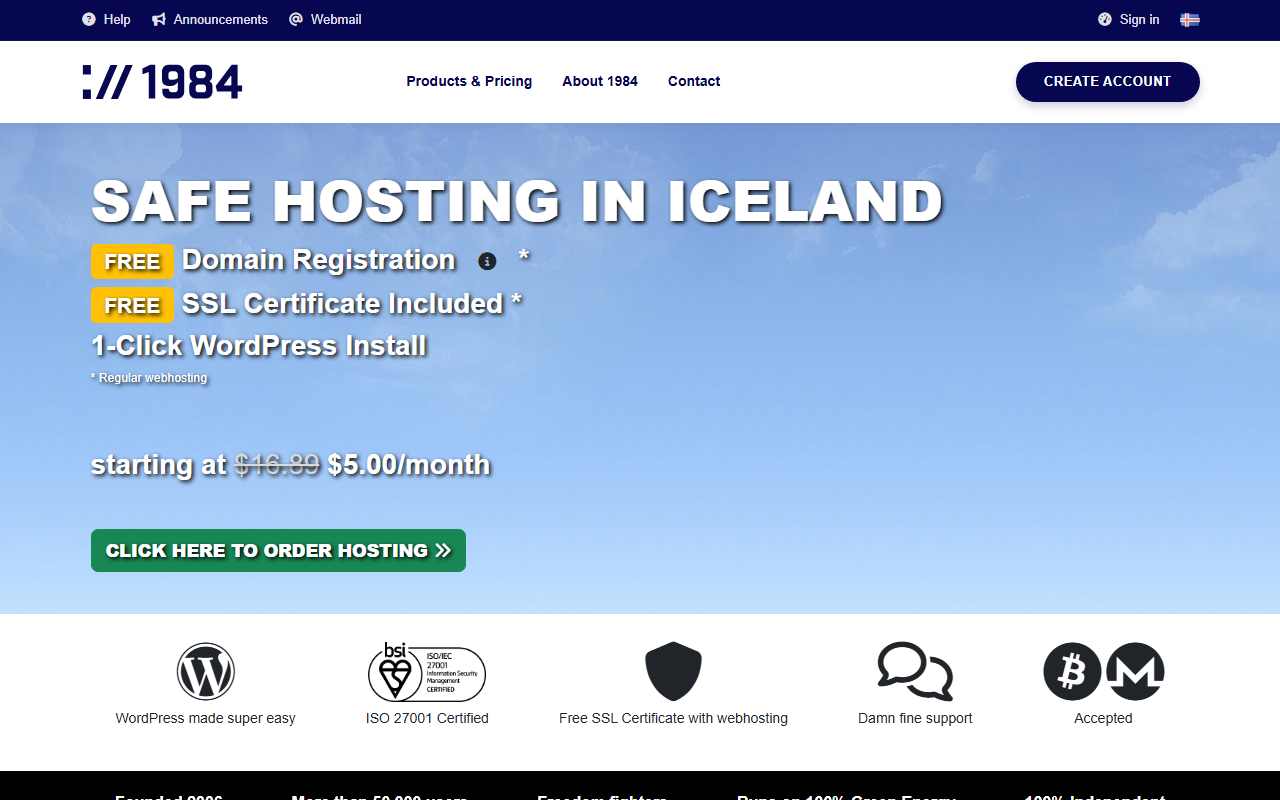This screenshot has width=1280, height=800.
Task: Open the Contact menu item
Action: pyautogui.click(x=694, y=81)
